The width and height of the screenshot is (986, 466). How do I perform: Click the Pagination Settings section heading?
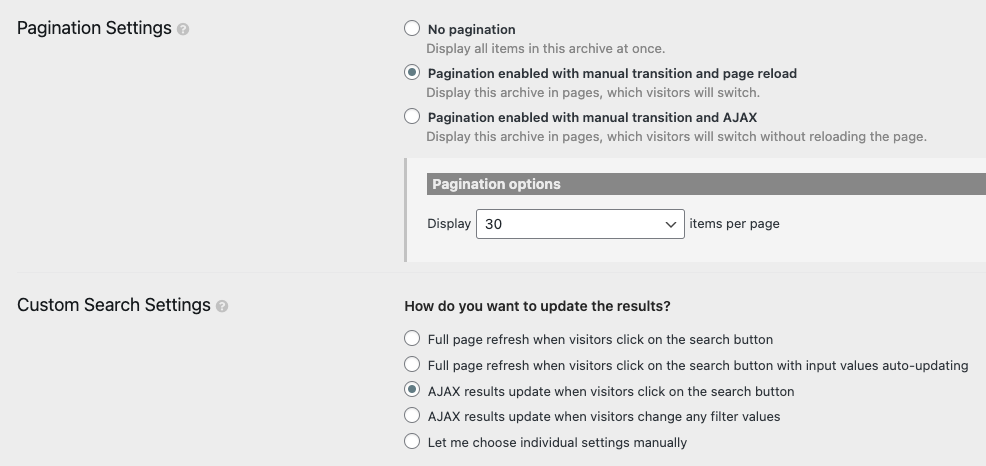click(94, 28)
